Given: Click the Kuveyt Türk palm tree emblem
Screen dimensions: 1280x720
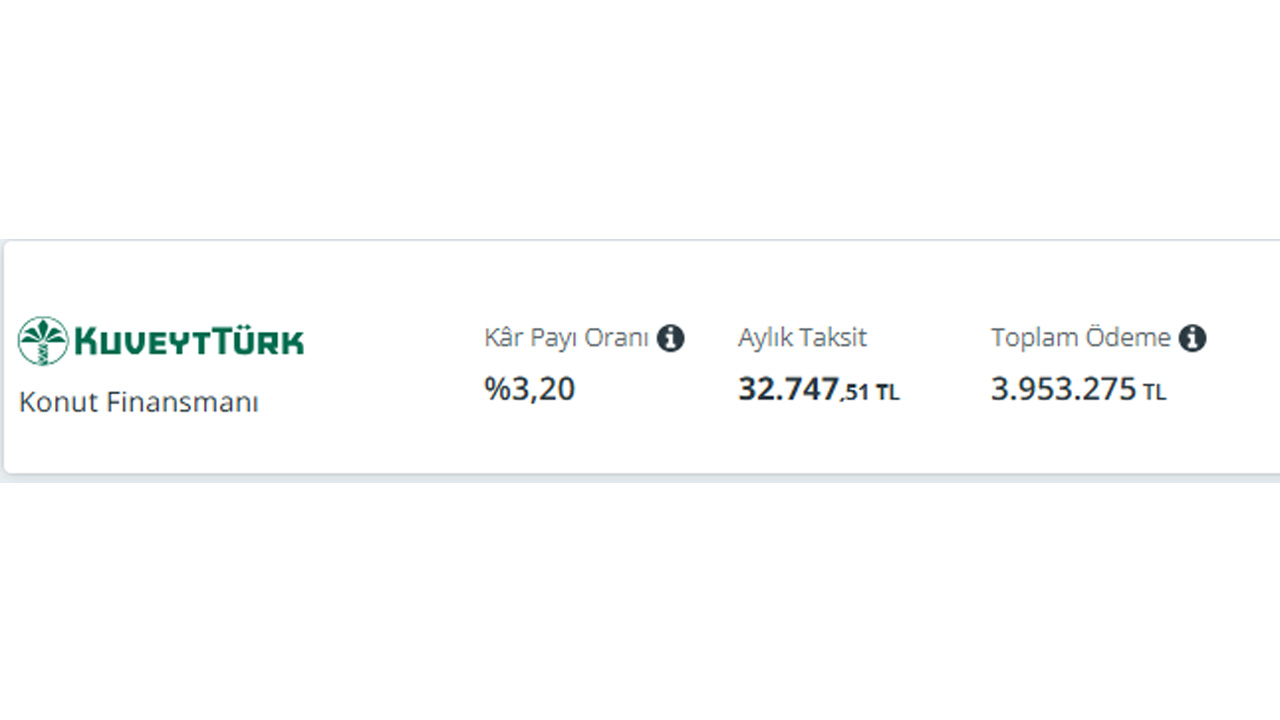Looking at the screenshot, I should click(43, 341).
